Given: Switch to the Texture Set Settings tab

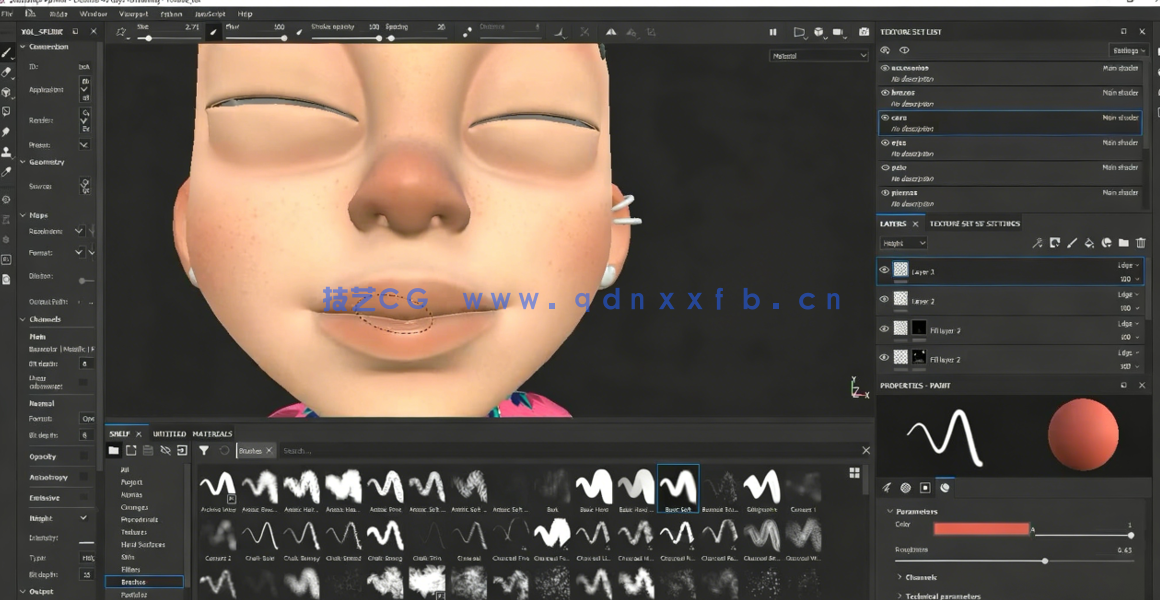Looking at the screenshot, I should click(x=974, y=223).
